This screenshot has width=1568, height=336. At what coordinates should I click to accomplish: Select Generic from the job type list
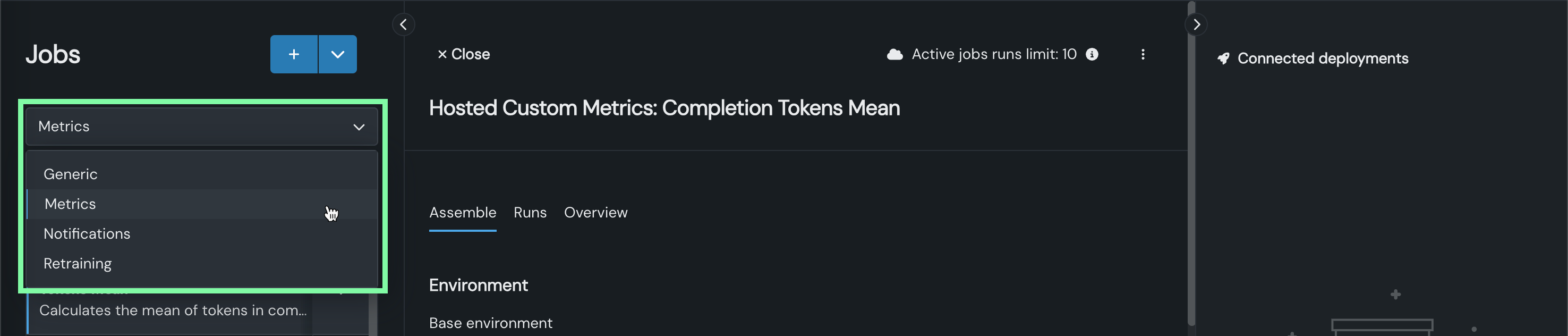pos(71,174)
